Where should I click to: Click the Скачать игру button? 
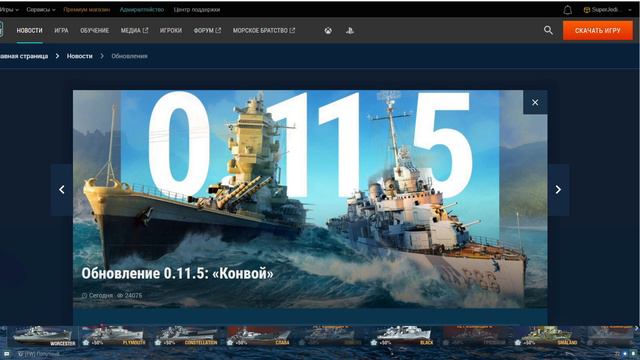[598, 31]
